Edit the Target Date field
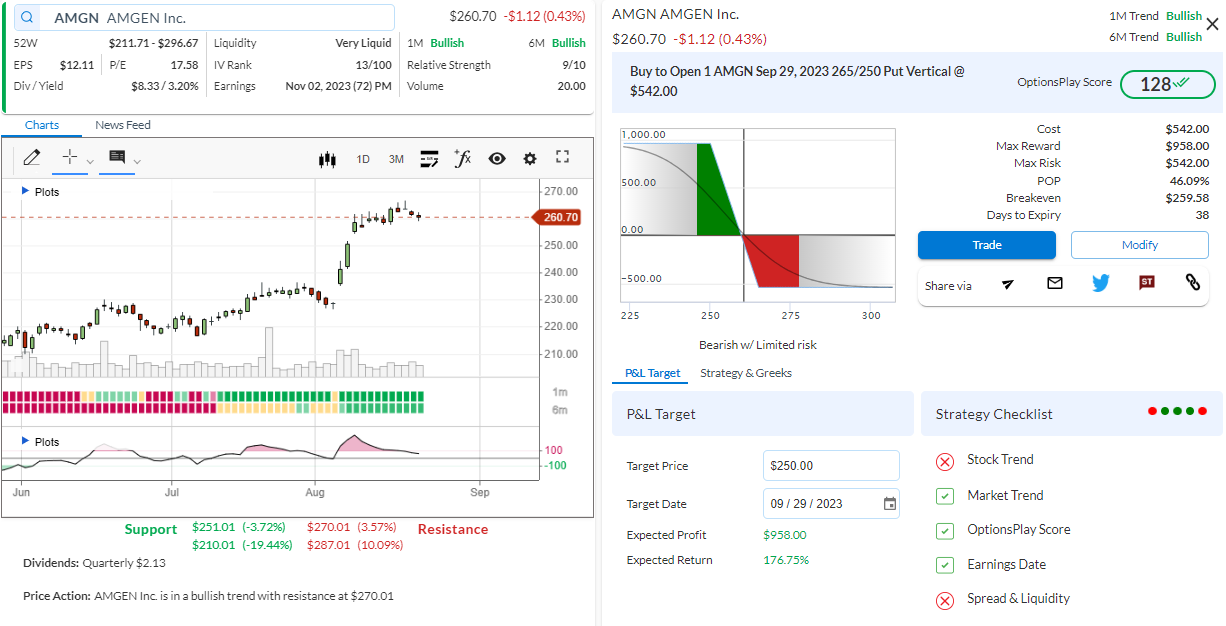1226x626 pixels. click(x=831, y=504)
